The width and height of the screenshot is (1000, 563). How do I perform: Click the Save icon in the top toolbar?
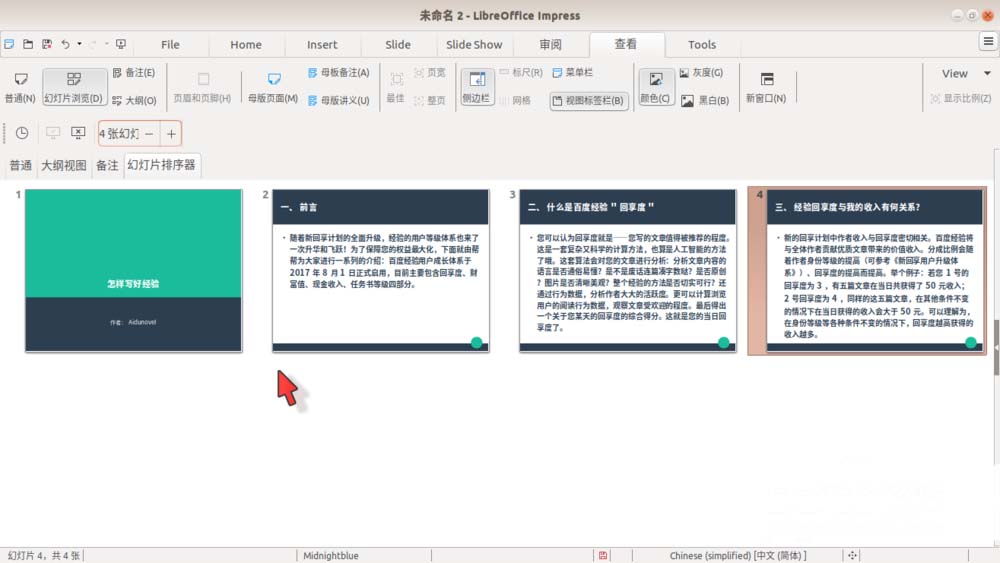pyautogui.click(x=46, y=44)
